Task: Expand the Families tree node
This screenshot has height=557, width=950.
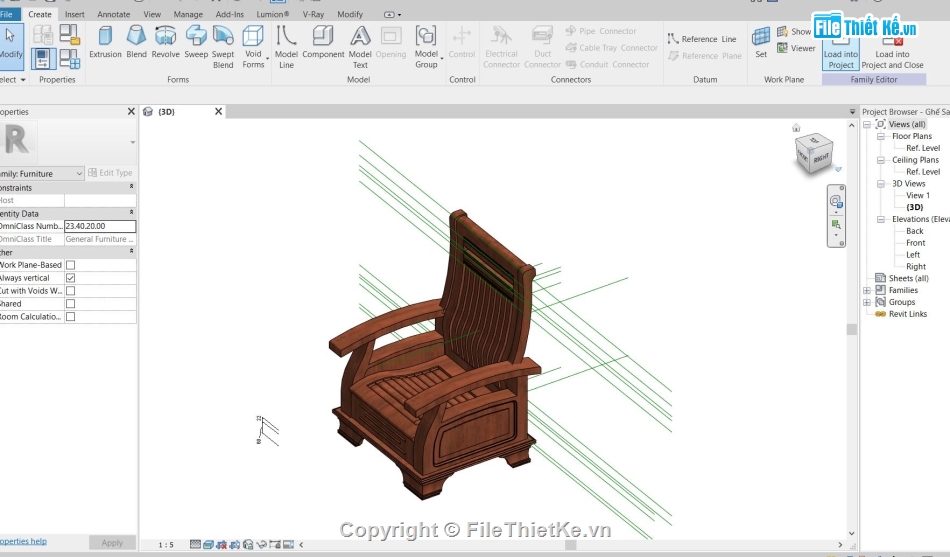Action: (867, 290)
